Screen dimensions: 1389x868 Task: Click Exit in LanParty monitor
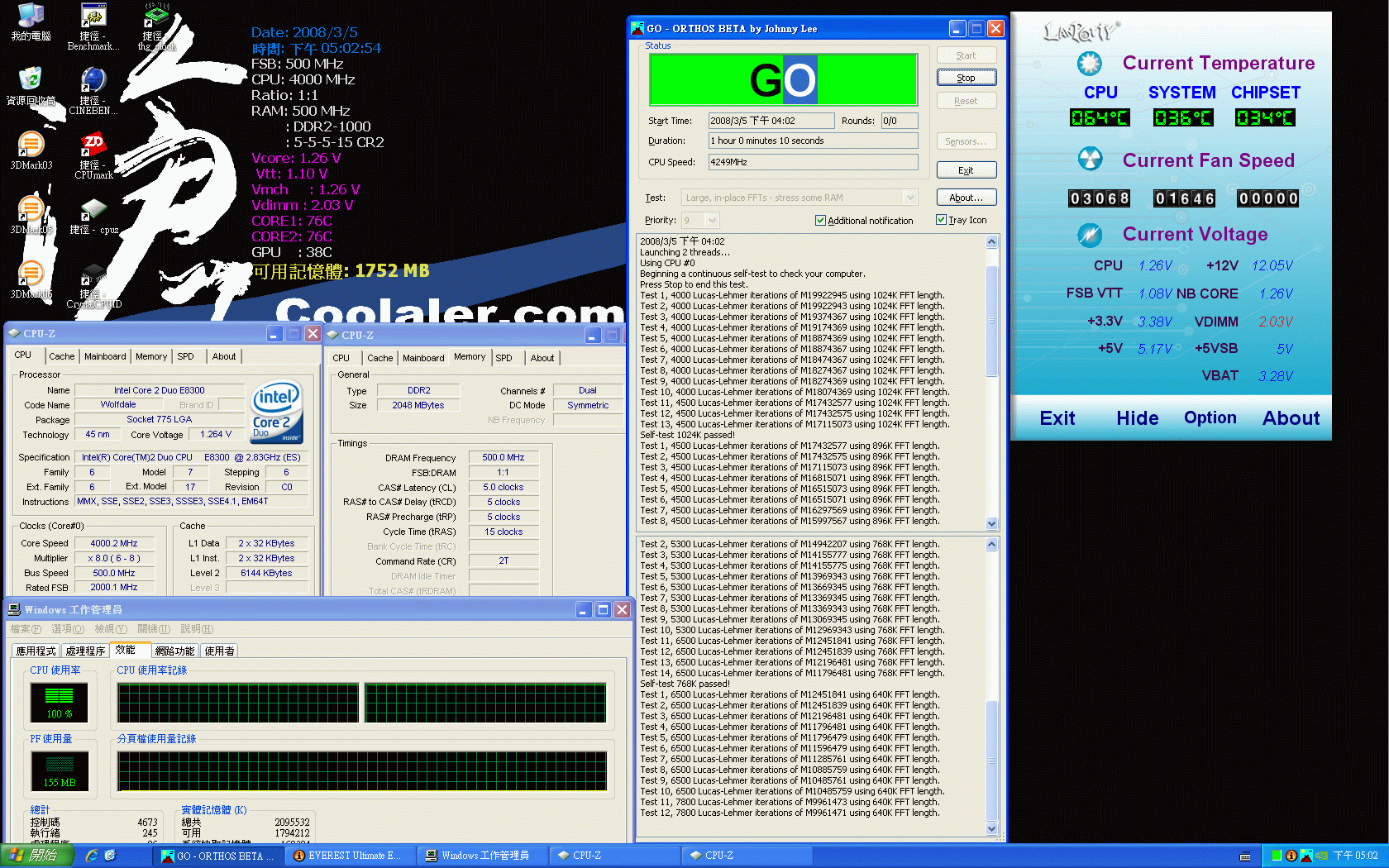(x=1057, y=418)
